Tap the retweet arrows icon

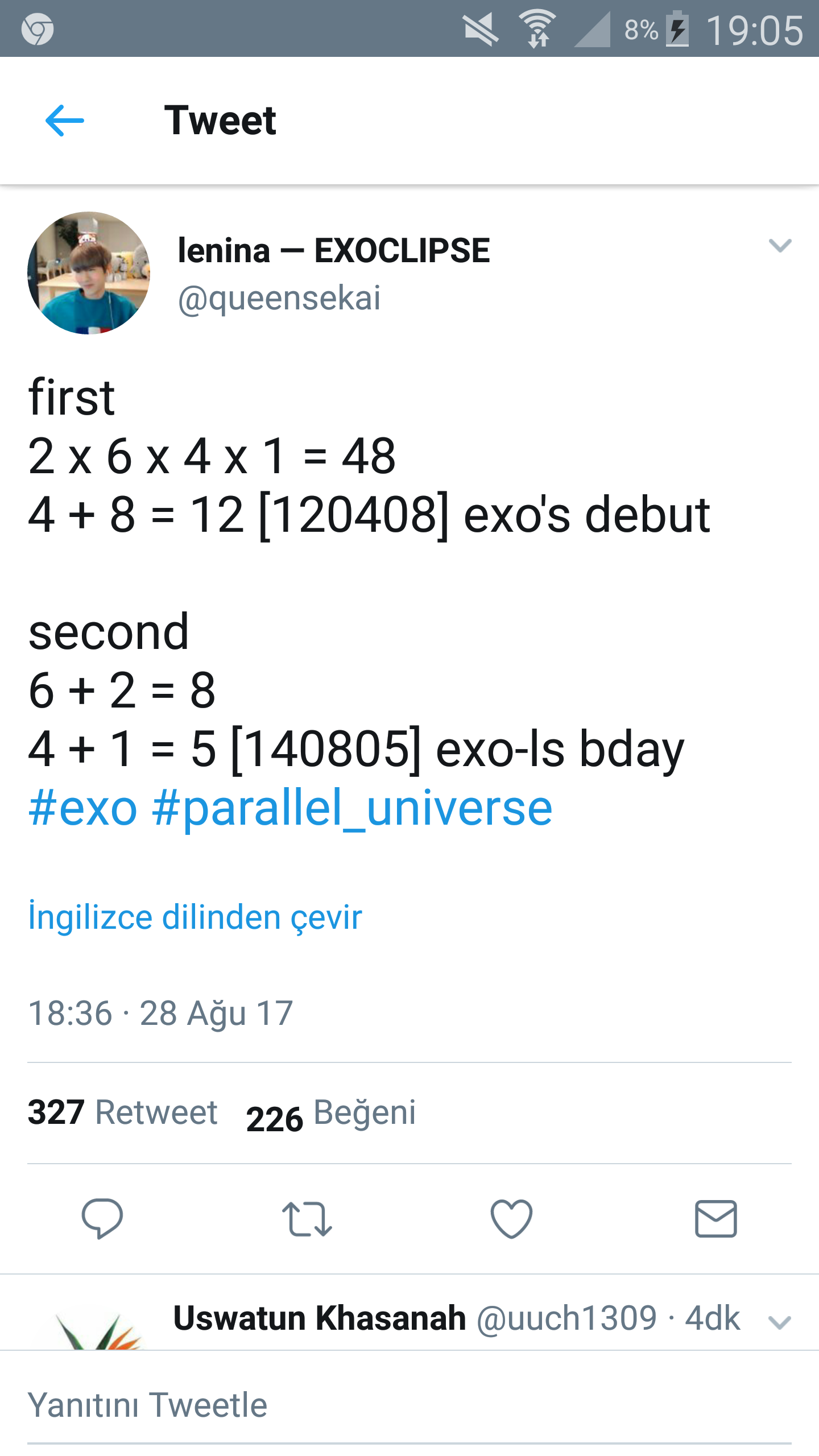click(307, 1219)
